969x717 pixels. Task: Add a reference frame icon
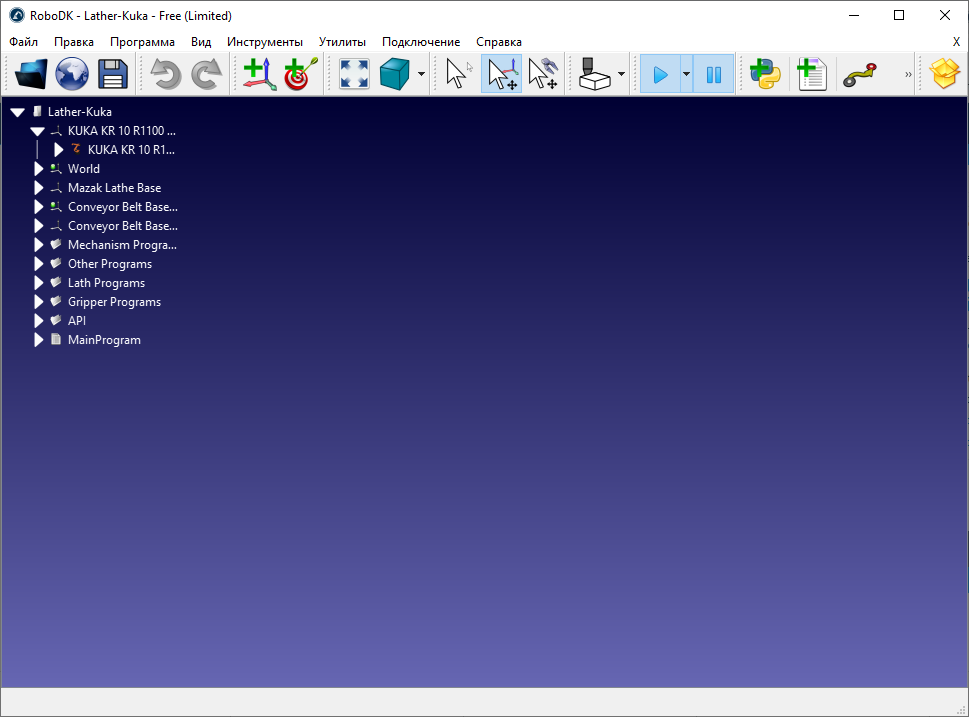click(x=259, y=74)
